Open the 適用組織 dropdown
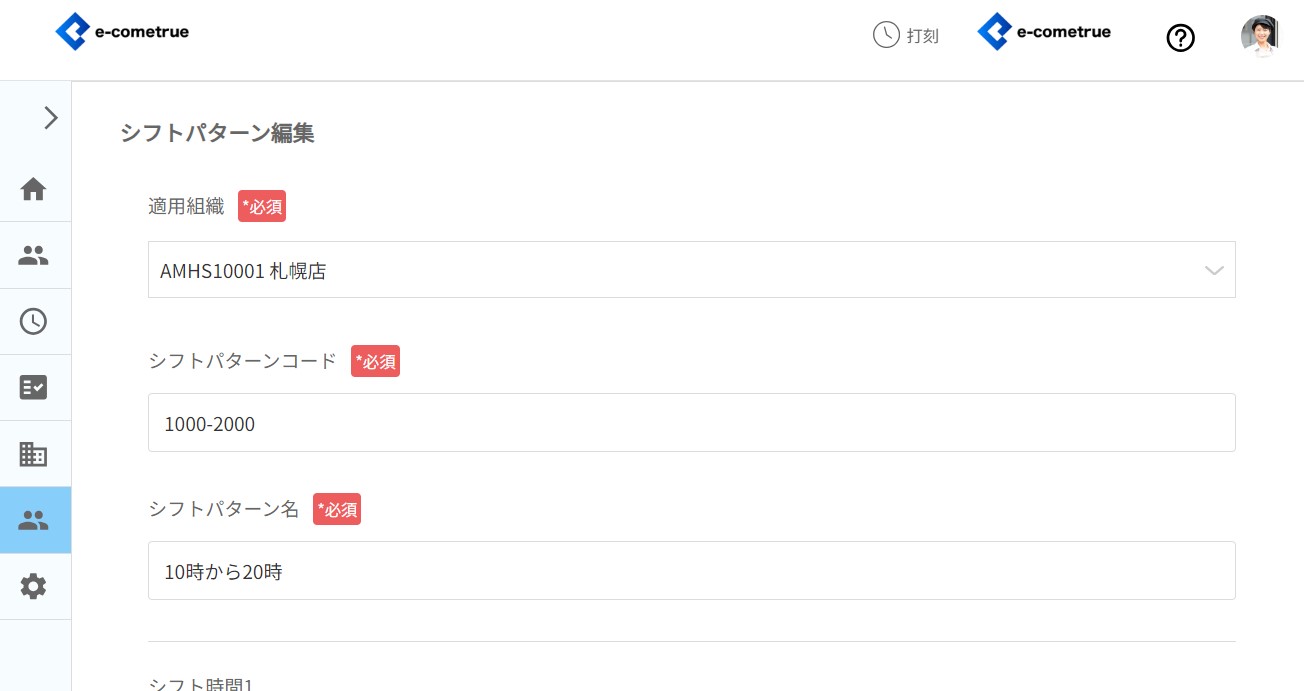This screenshot has width=1304, height=691. click(x=690, y=270)
